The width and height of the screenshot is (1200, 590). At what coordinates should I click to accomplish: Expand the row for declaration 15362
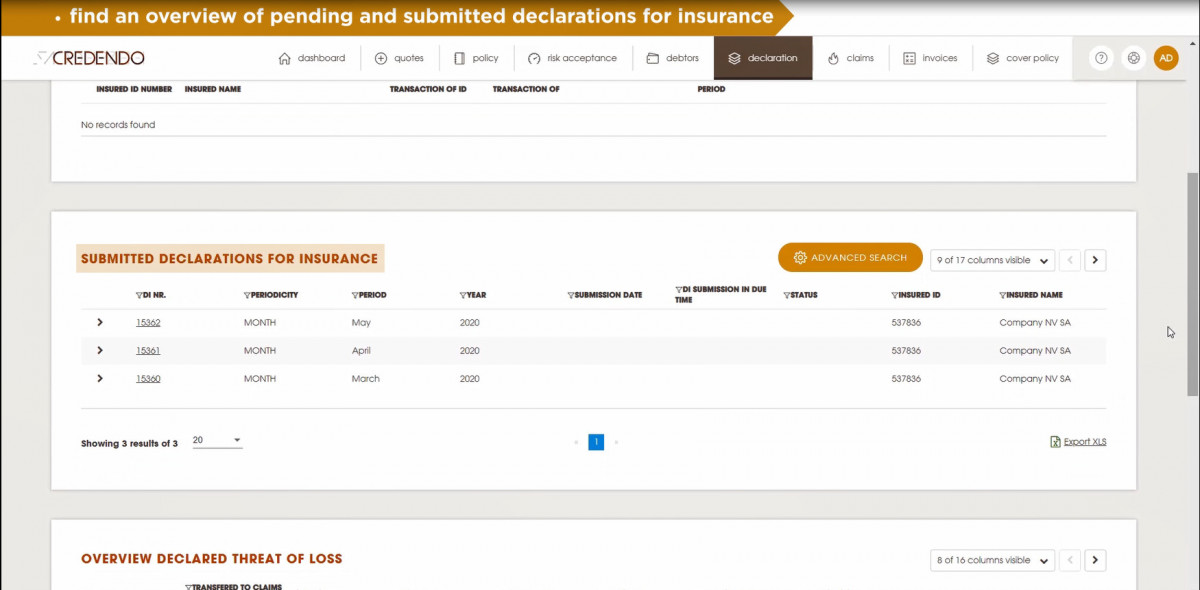click(99, 322)
